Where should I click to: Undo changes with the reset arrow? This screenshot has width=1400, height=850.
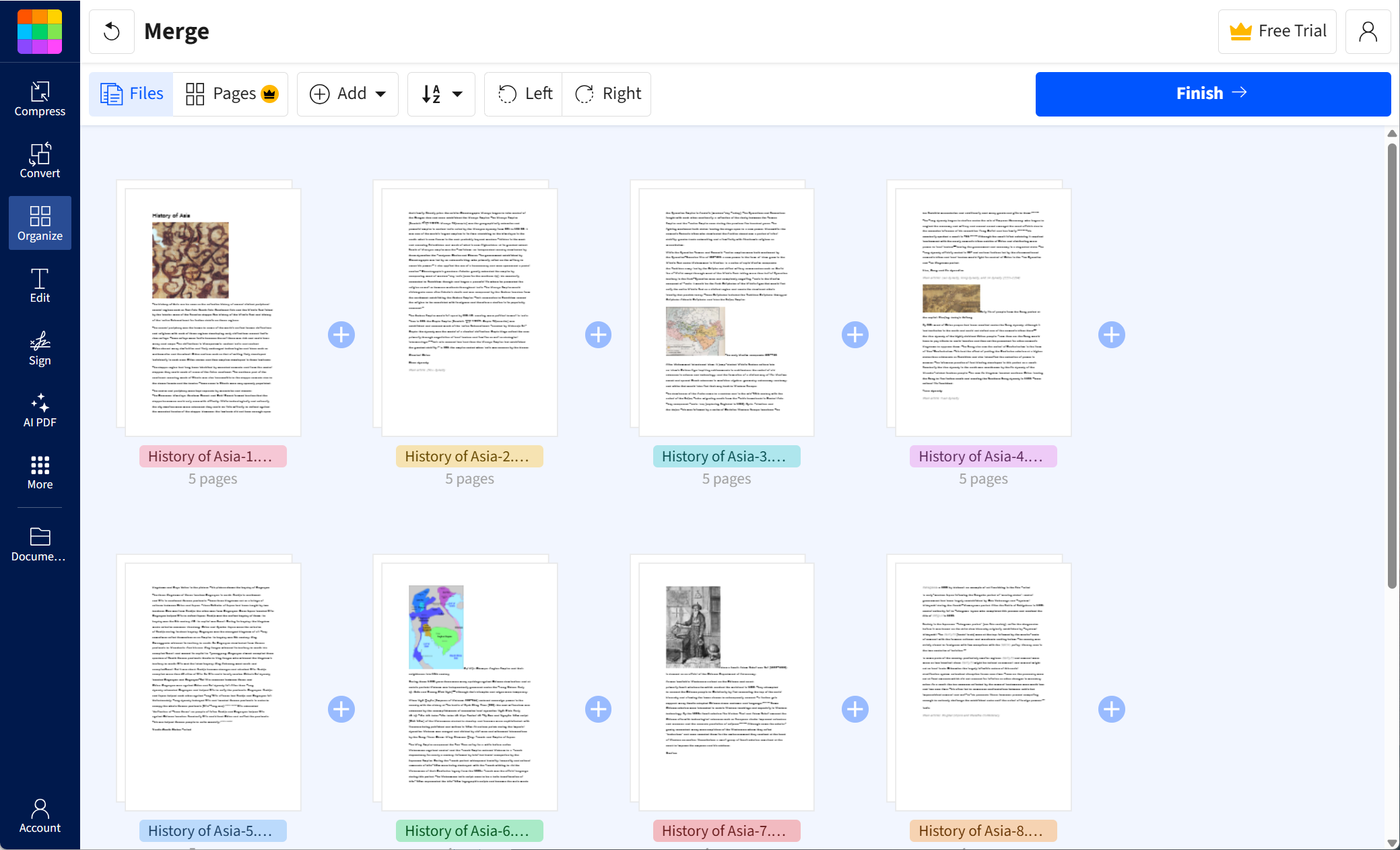click(x=112, y=31)
